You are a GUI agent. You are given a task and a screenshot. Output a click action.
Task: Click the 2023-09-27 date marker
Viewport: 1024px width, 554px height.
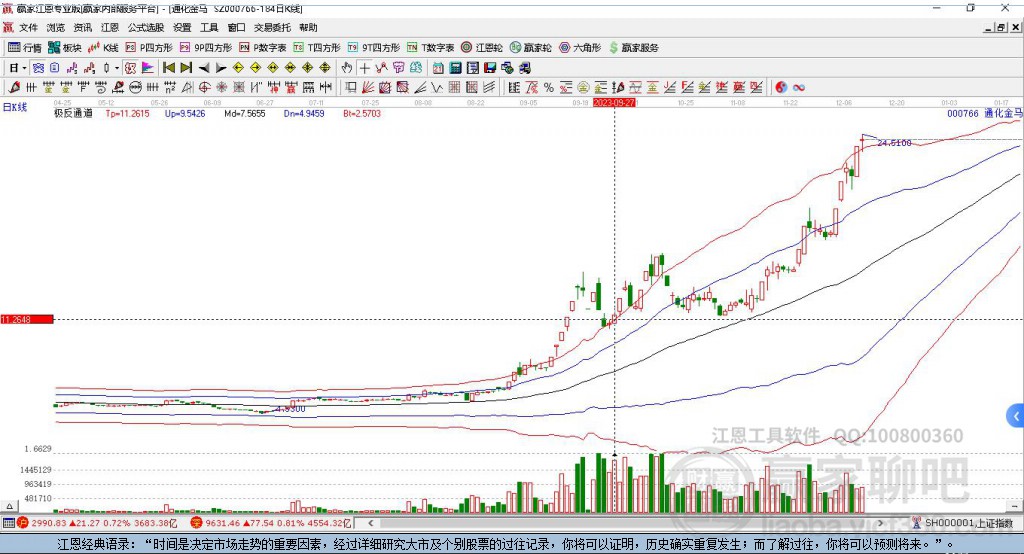pyautogui.click(x=614, y=103)
